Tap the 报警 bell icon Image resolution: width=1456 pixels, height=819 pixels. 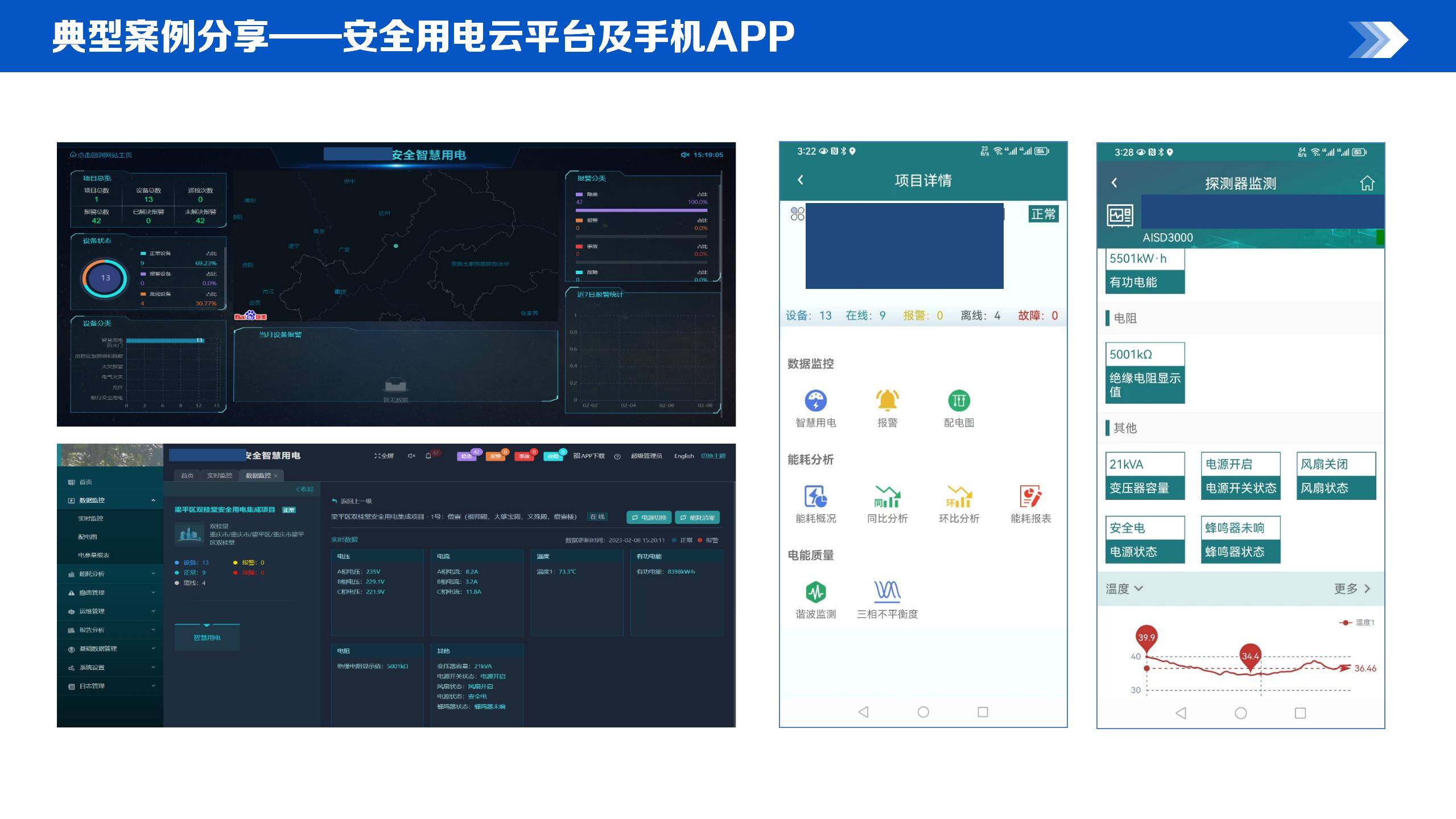887,401
